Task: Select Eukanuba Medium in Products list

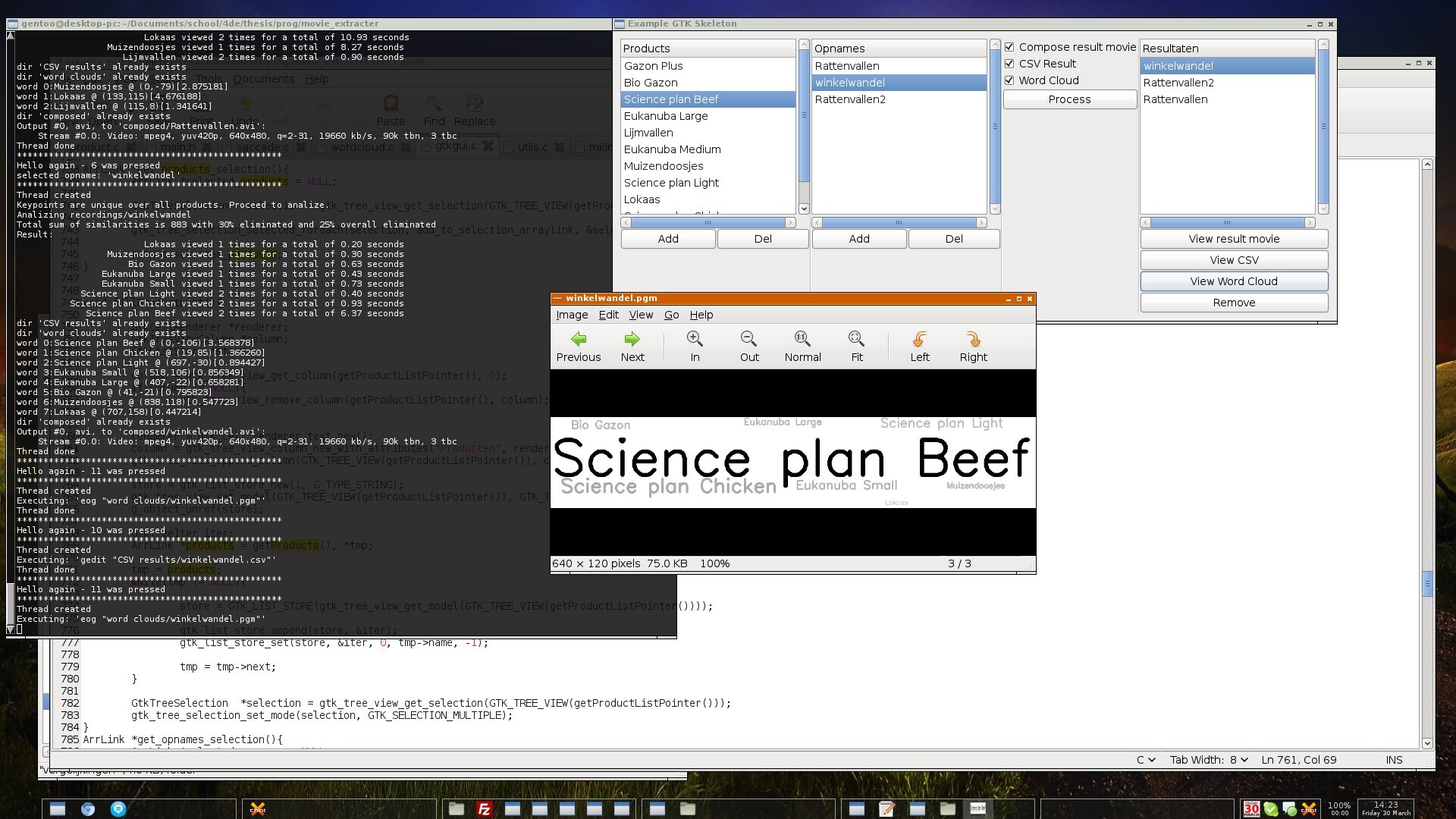Action: (x=672, y=149)
